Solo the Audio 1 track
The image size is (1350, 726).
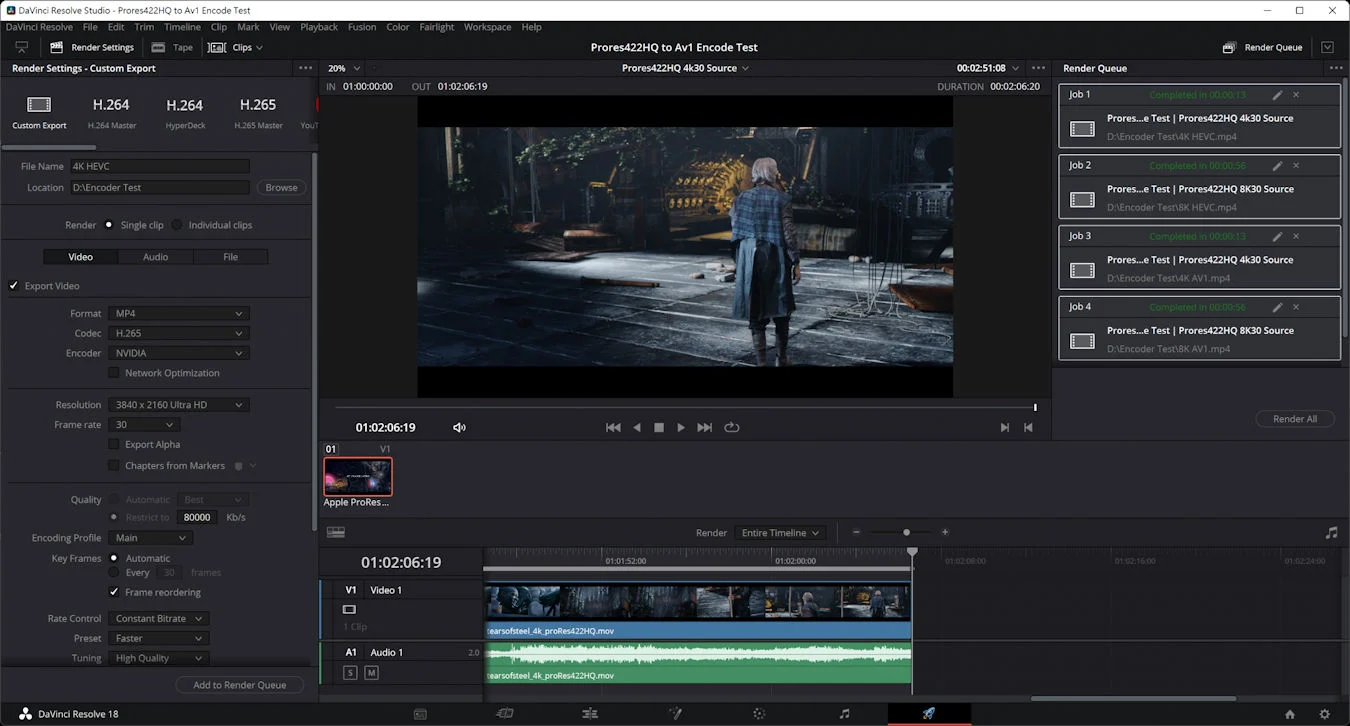tap(351, 673)
